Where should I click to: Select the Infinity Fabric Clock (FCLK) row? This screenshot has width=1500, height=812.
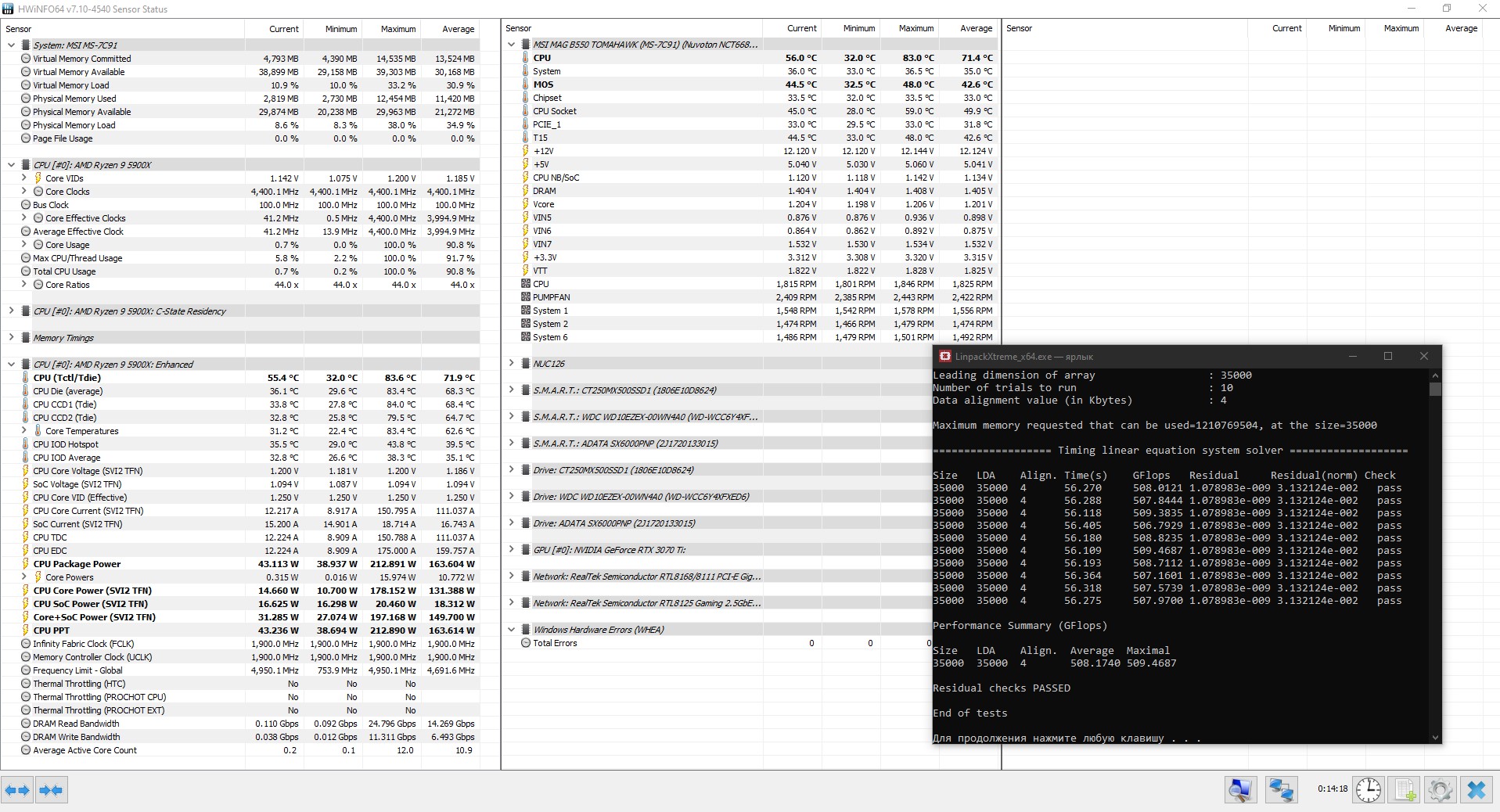coord(241,644)
